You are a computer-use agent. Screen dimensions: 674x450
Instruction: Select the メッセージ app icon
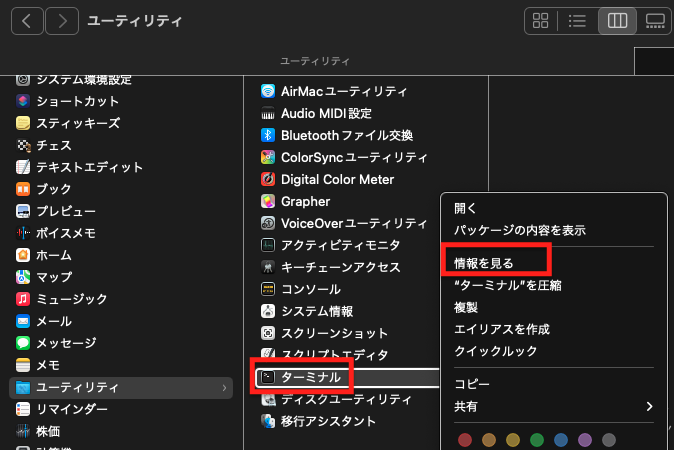[x=23, y=343]
